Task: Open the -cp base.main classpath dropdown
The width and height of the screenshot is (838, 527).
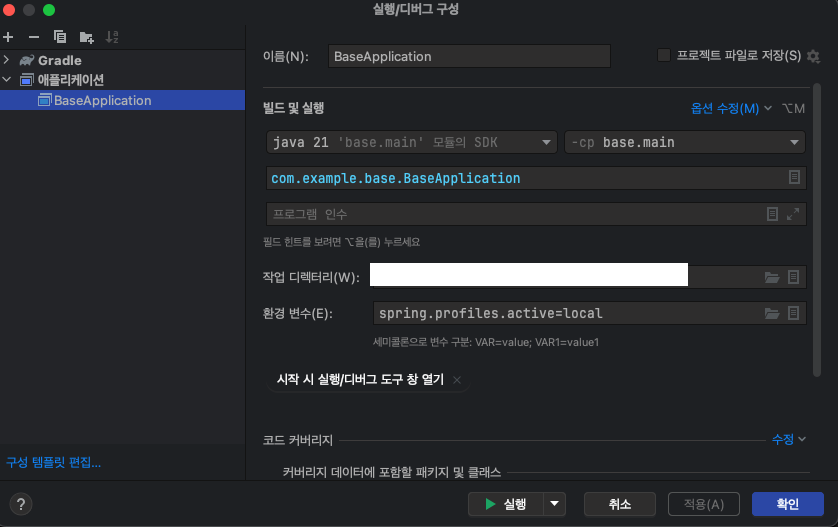Action: click(x=685, y=142)
